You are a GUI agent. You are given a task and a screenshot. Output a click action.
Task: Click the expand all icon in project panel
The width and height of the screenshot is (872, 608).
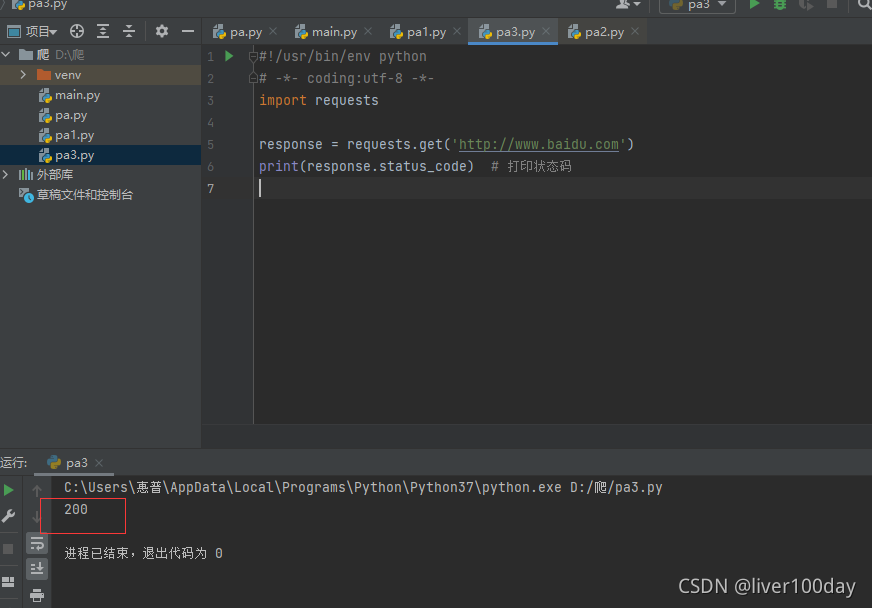coord(103,31)
